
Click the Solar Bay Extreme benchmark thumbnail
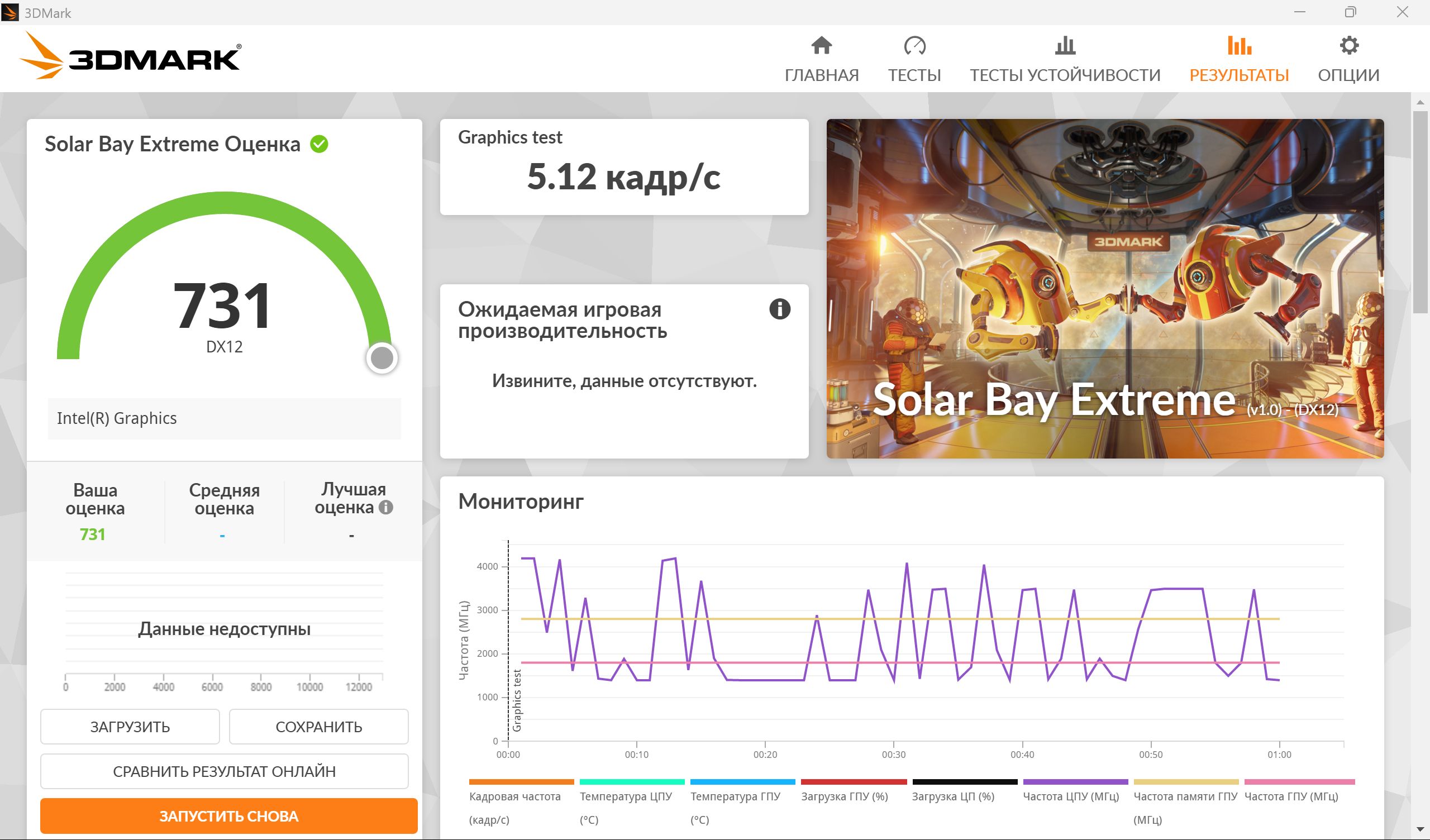(x=1105, y=288)
